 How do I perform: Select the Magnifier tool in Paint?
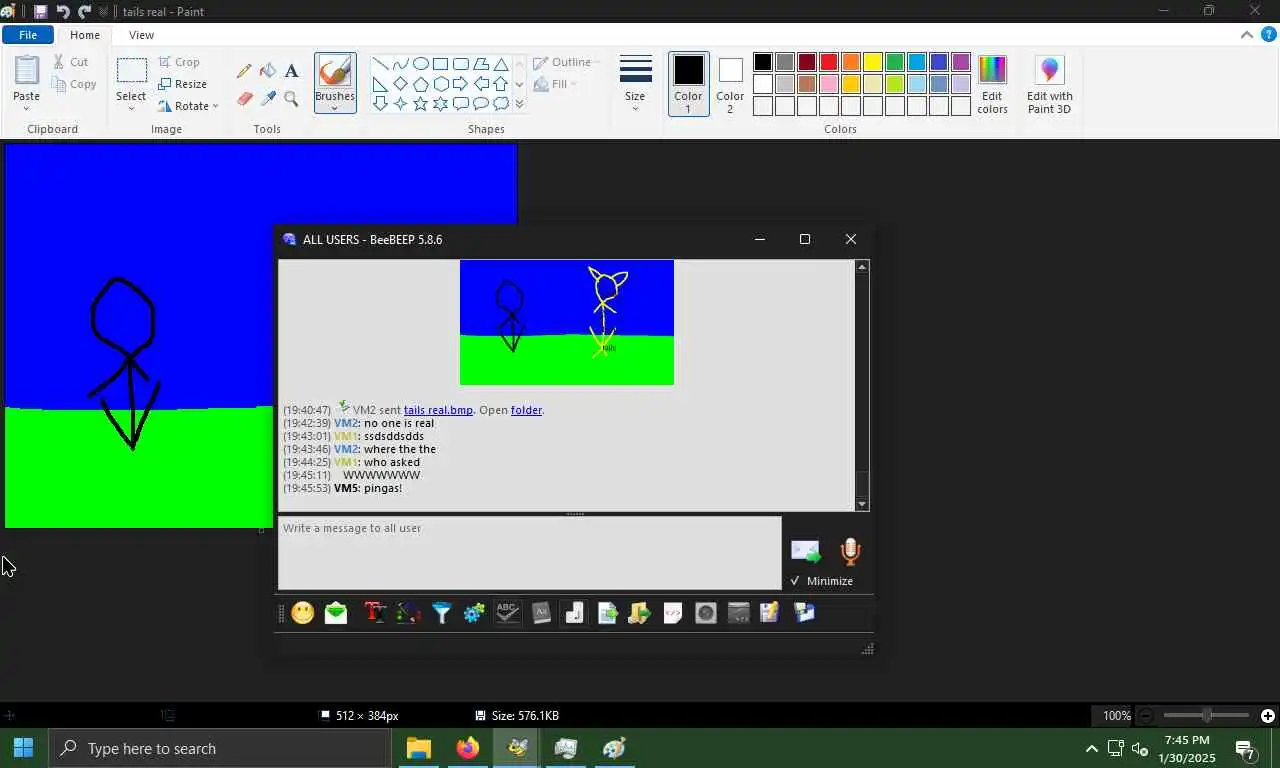click(291, 98)
